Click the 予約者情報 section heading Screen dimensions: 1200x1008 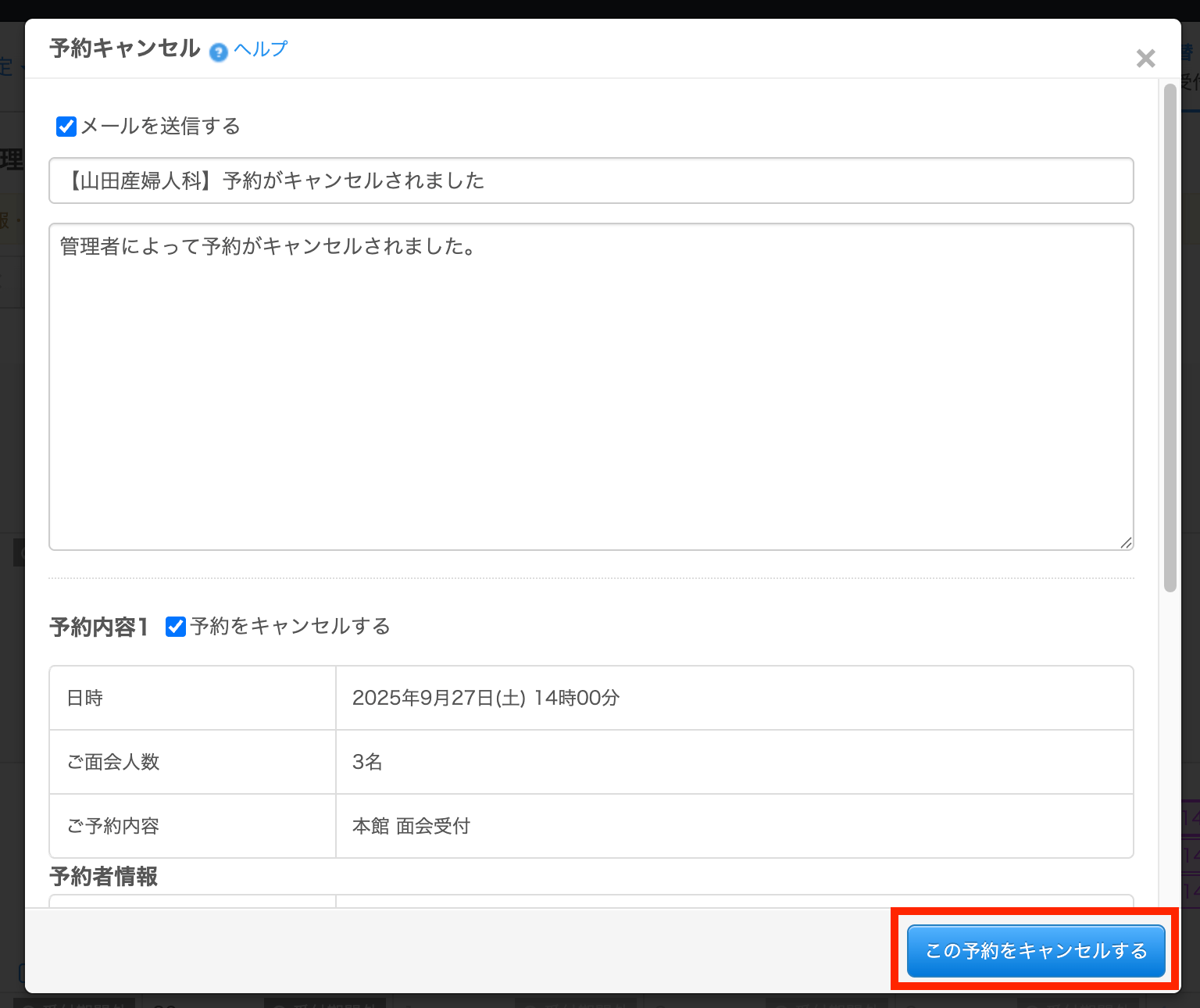click(x=103, y=877)
